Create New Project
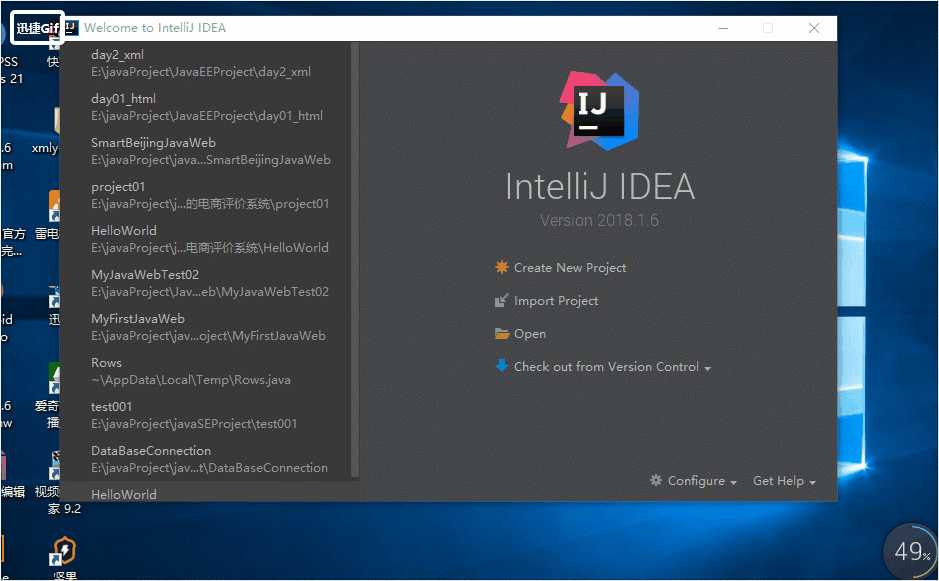The height and width of the screenshot is (581, 939). (570, 268)
